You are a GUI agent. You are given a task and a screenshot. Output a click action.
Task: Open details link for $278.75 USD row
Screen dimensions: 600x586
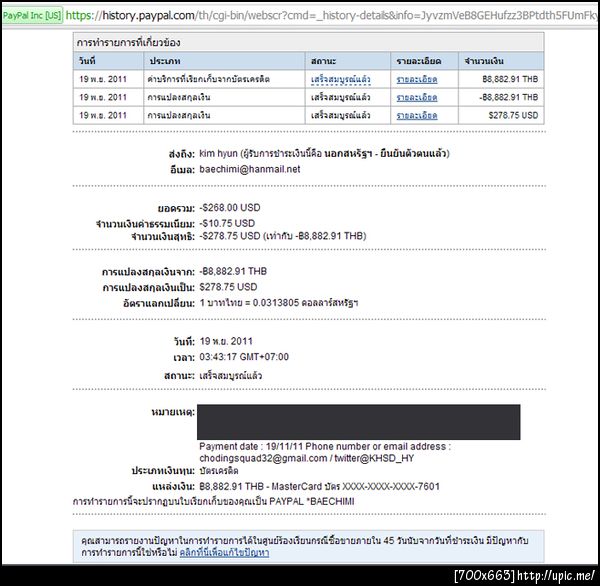[x=417, y=115]
